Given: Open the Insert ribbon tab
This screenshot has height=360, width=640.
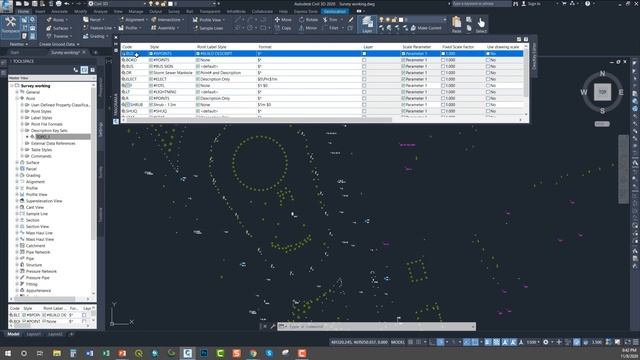Looking at the screenshot, I should click(x=40, y=11).
